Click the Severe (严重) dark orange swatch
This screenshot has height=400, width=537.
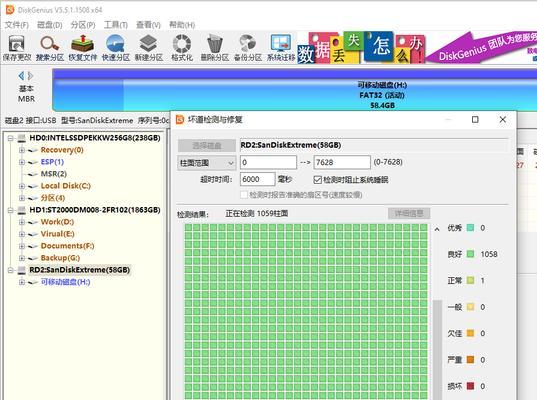[x=471, y=360]
